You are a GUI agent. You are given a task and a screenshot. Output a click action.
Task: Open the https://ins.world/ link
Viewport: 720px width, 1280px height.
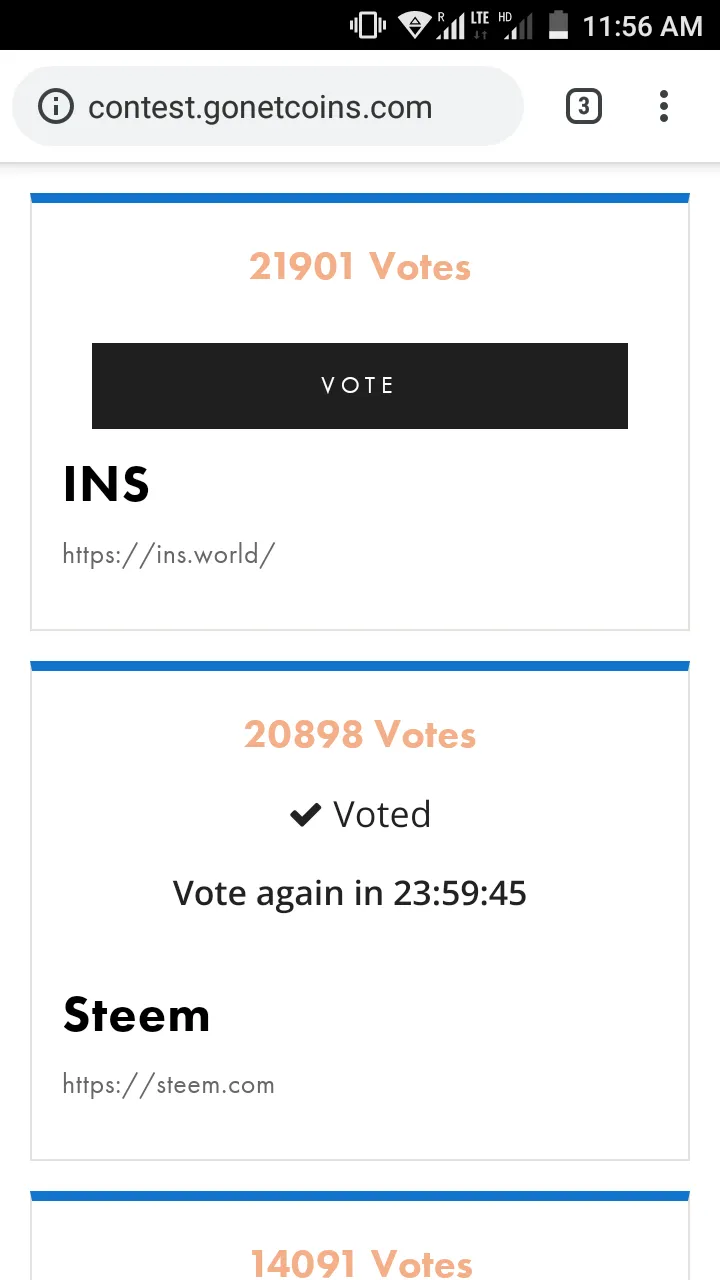click(x=168, y=555)
